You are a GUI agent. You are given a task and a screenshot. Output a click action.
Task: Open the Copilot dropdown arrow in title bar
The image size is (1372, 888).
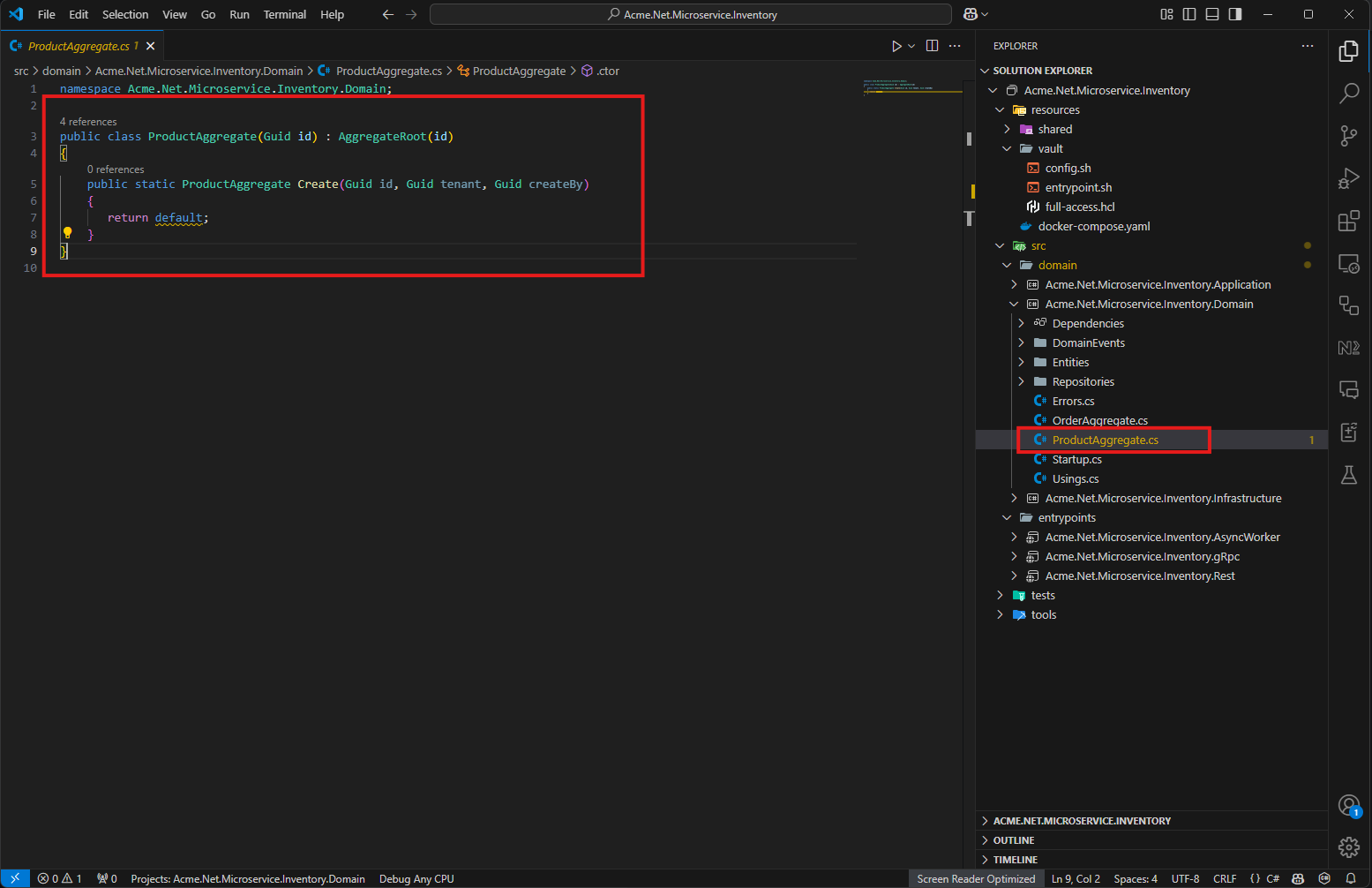point(985,14)
